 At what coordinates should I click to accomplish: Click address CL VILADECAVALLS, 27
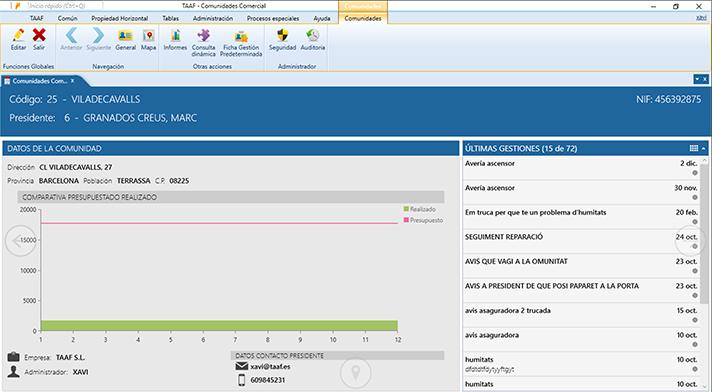pyautogui.click(x=75, y=167)
